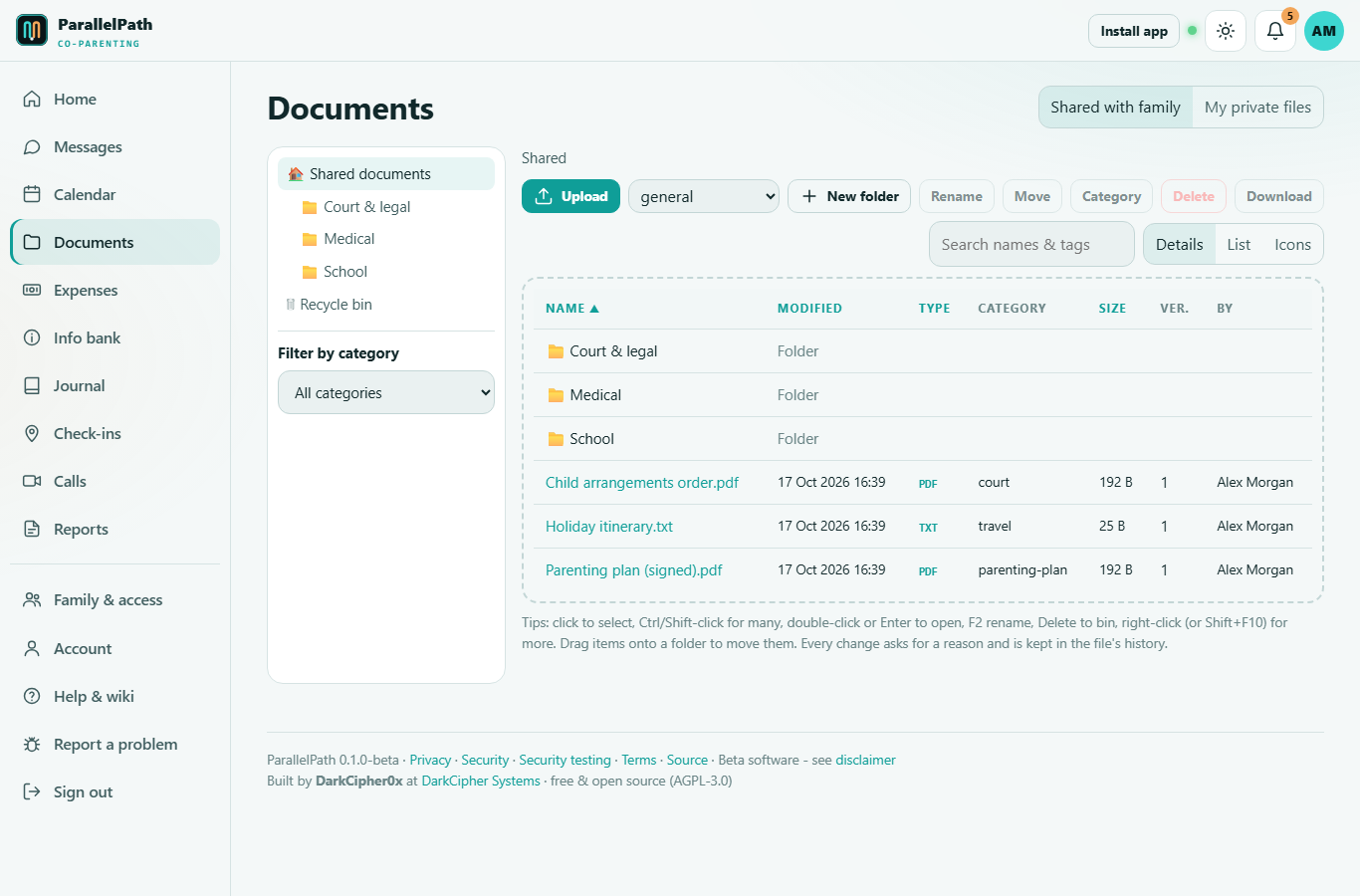Screen dimensions: 1360x896
Task: Click the Check-ins location pin icon
Action: coord(32,433)
